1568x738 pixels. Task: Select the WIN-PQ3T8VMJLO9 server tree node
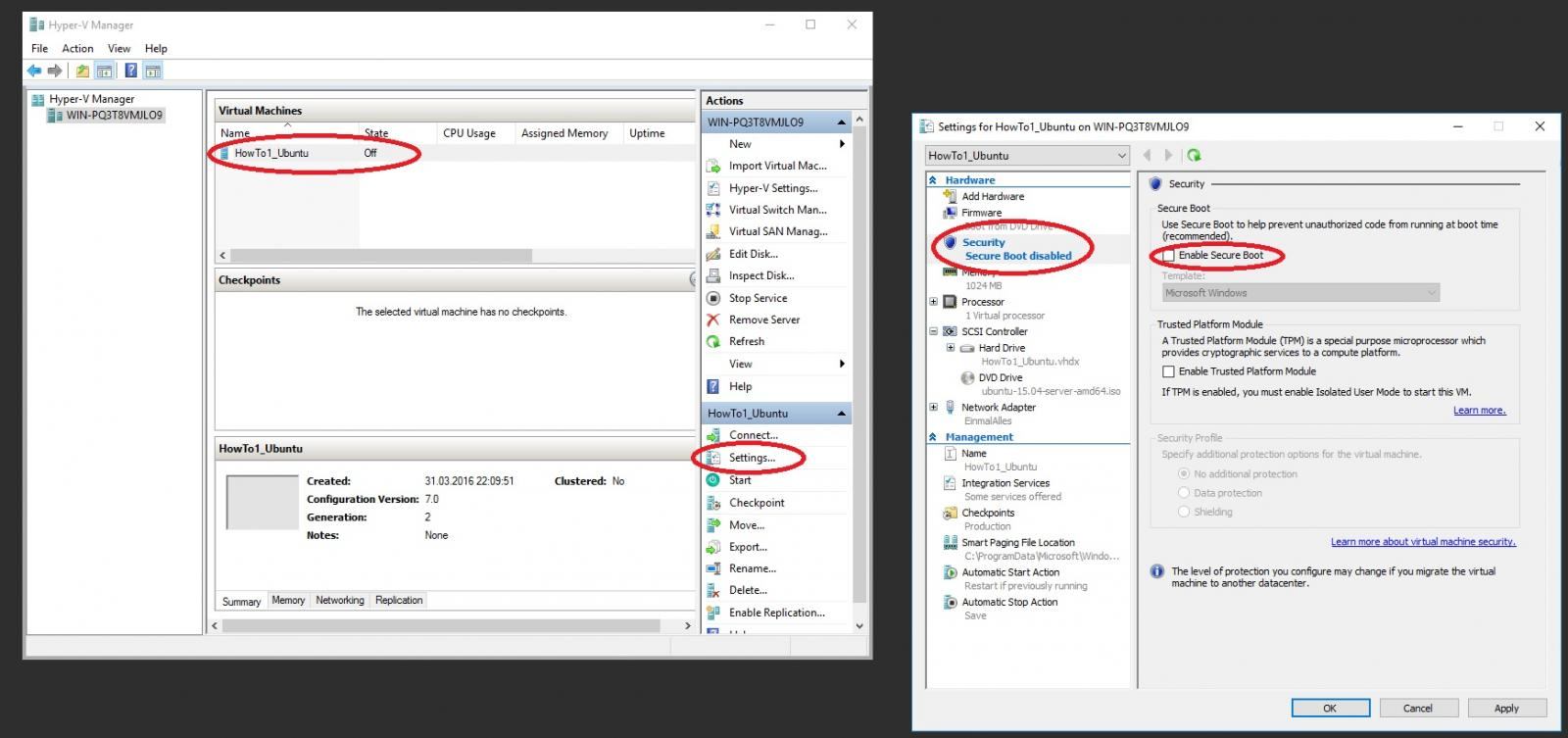coord(106,115)
